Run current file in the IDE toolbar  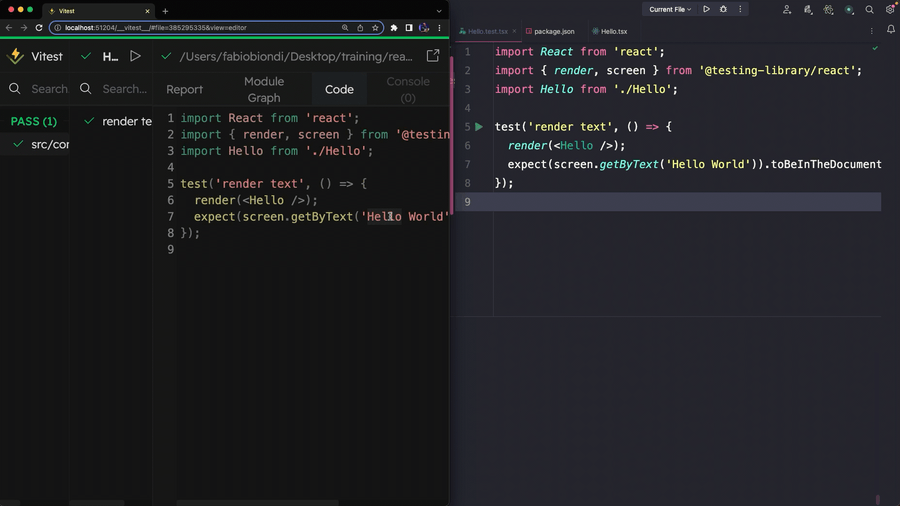pyautogui.click(x=706, y=9)
